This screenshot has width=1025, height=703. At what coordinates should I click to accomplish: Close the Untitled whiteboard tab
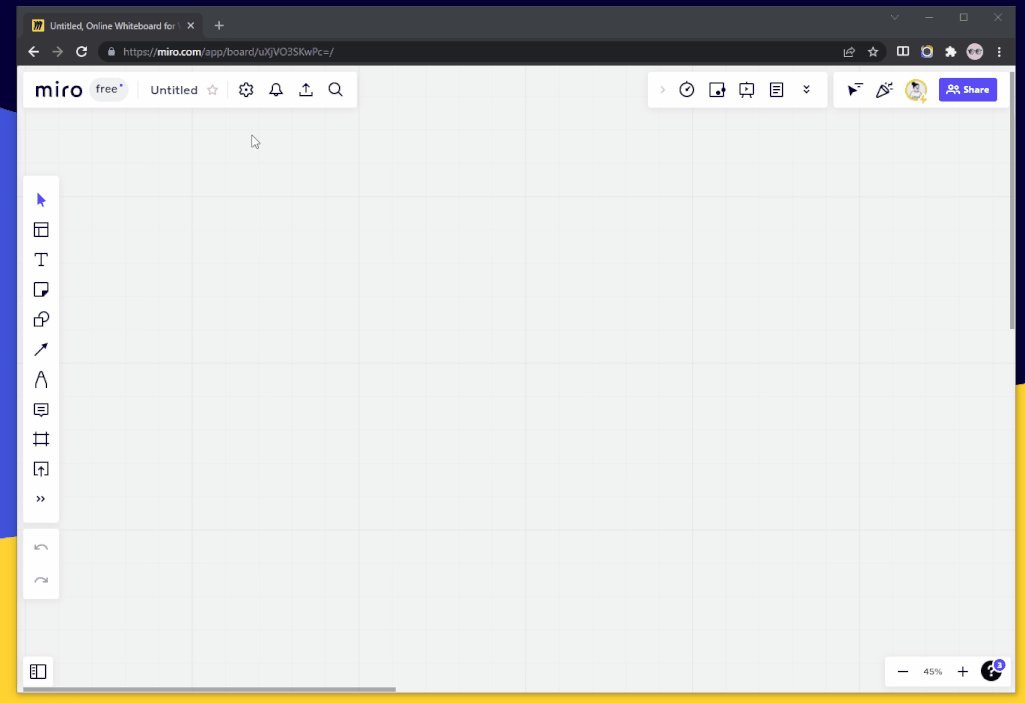190,26
